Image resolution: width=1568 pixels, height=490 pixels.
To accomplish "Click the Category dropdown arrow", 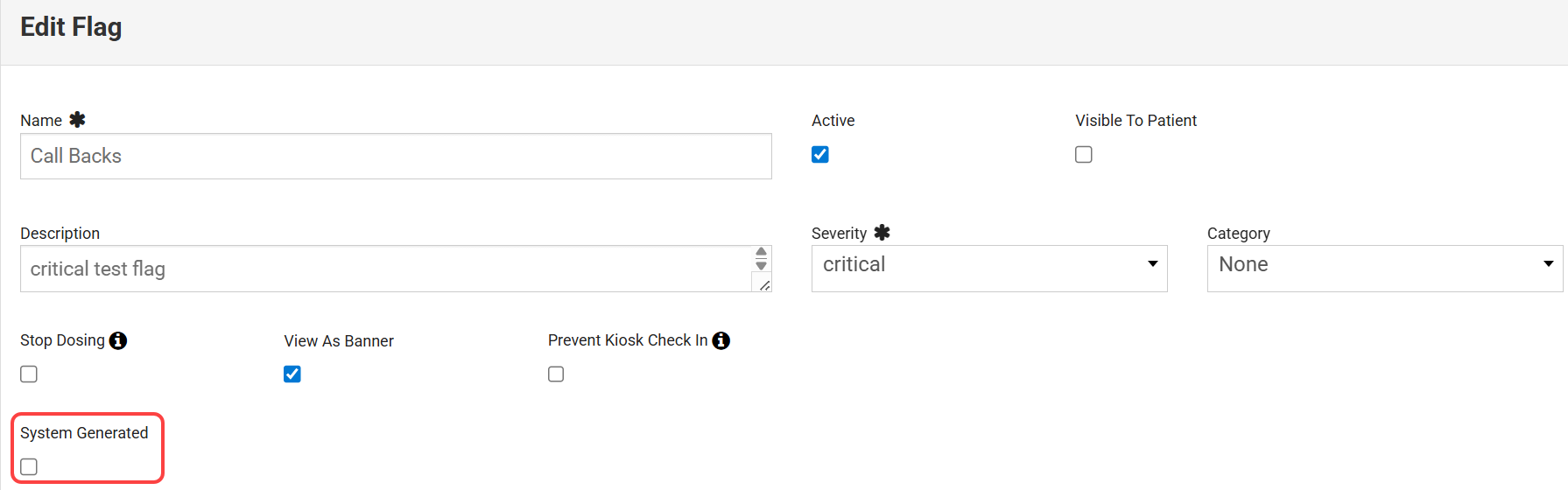I will click(1548, 263).
